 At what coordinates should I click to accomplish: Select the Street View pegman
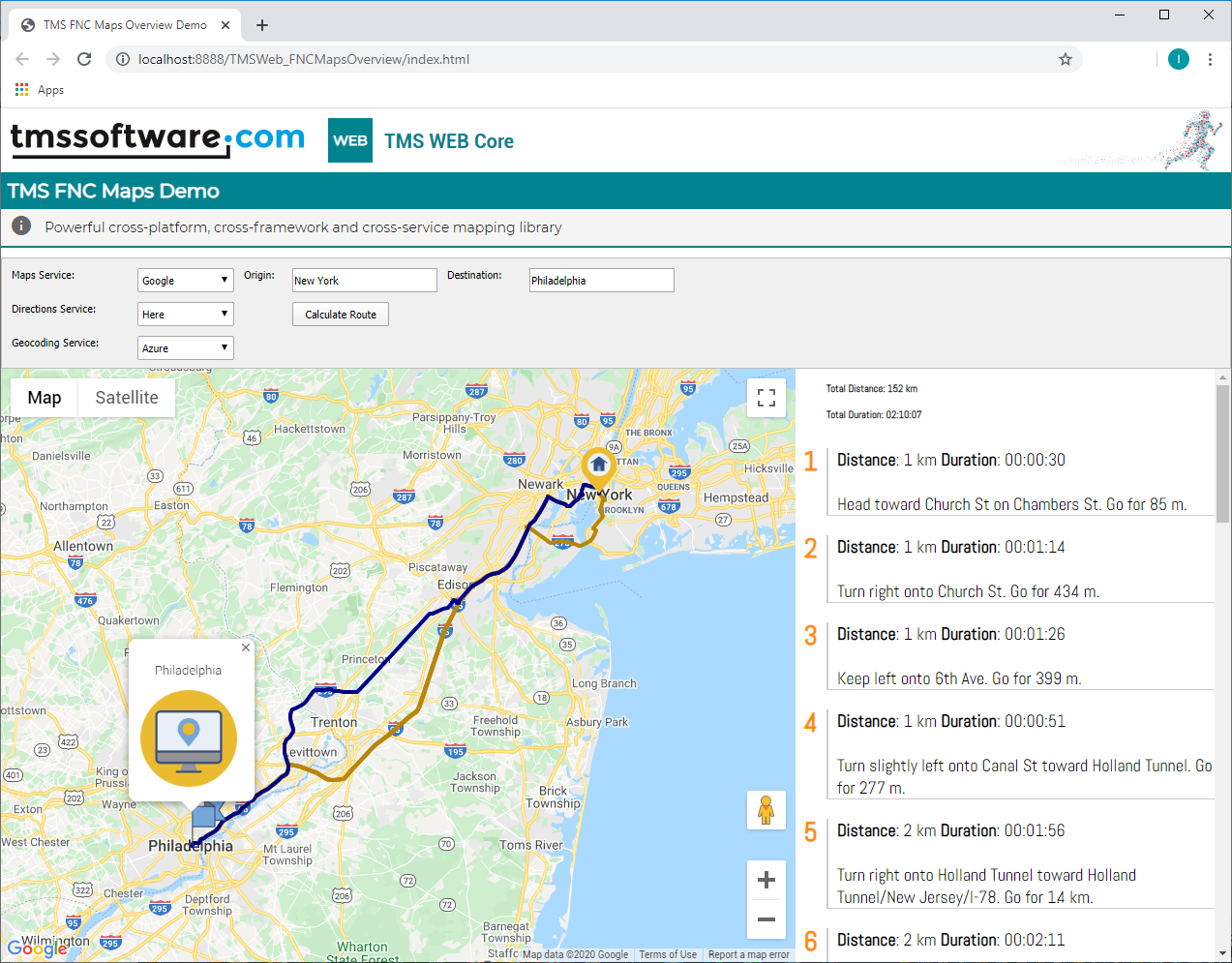coord(766,810)
